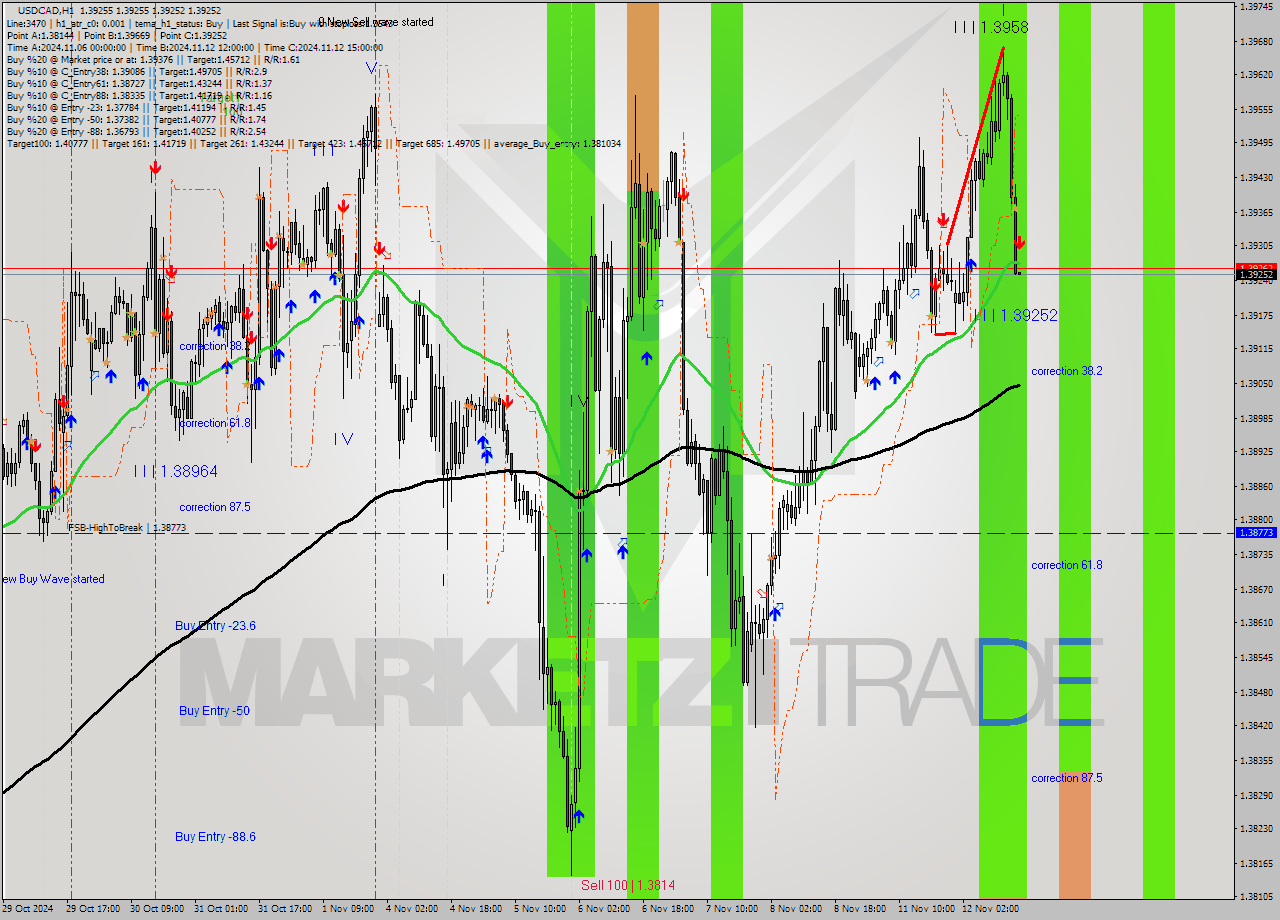Click the 'ew Buy Wave started' label

pos(52,579)
